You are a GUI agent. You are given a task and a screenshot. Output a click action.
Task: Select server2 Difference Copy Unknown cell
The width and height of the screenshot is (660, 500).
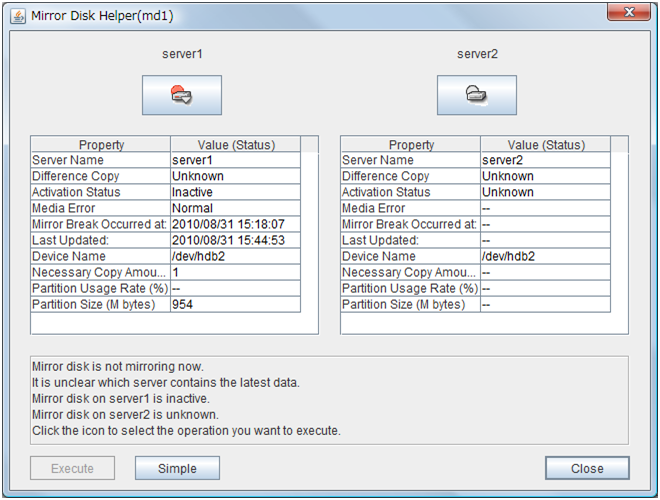(545, 176)
